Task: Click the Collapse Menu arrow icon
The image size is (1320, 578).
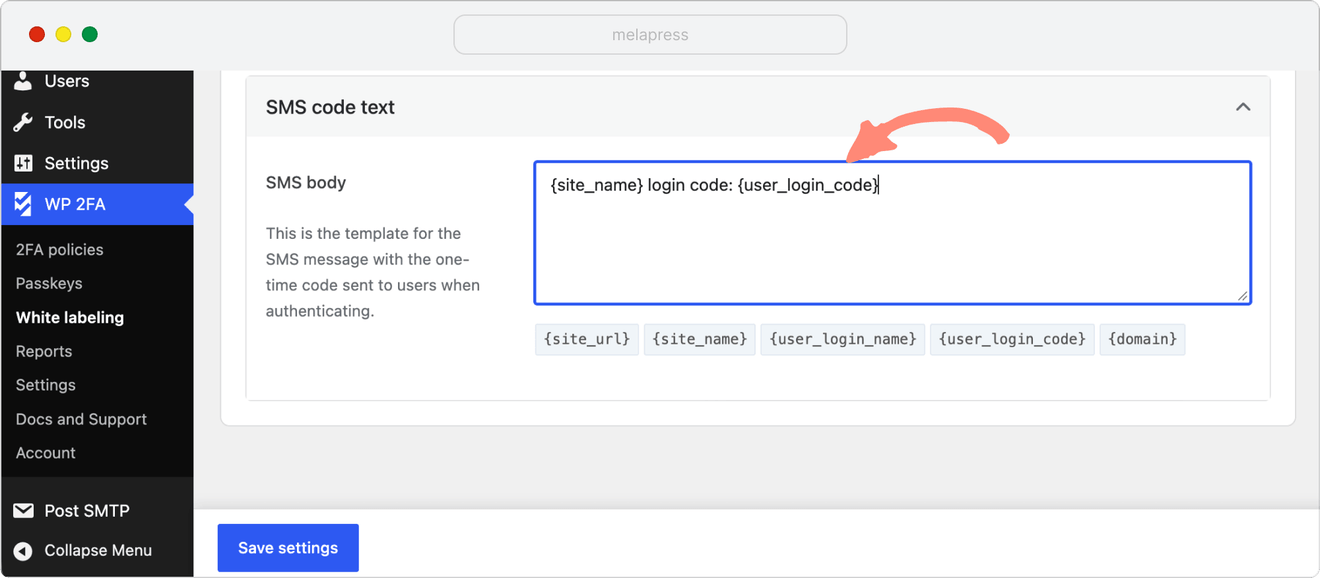Action: 23,551
